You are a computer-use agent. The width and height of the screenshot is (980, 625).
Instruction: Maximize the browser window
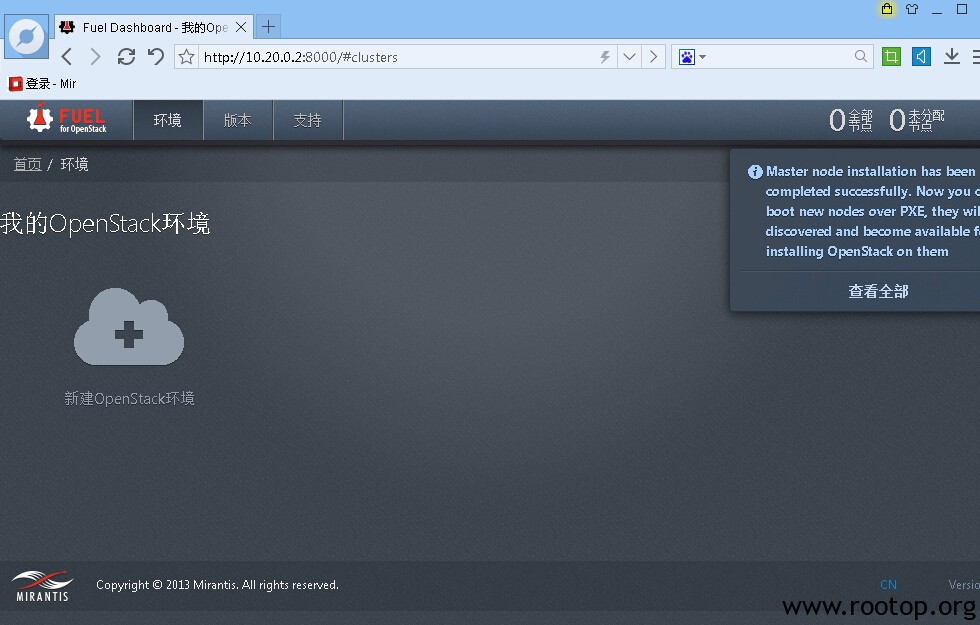[962, 9]
